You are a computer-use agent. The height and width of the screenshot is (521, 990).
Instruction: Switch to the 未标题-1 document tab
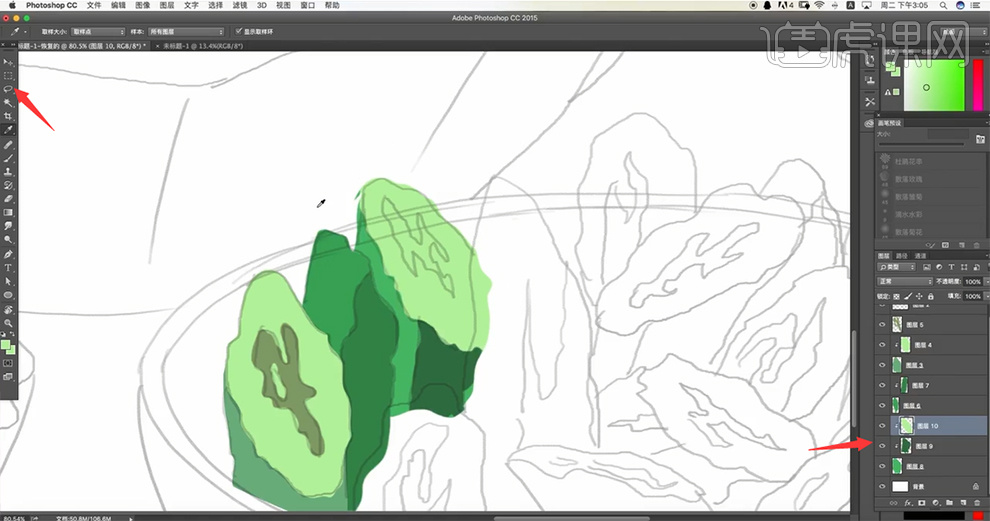[x=203, y=46]
